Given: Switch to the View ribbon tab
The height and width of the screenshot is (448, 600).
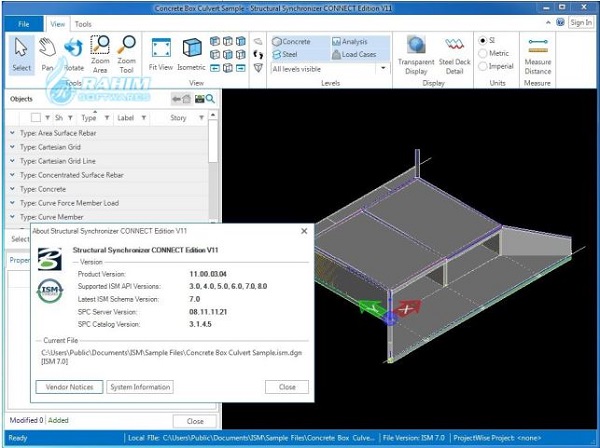Looking at the screenshot, I should click(58, 24).
